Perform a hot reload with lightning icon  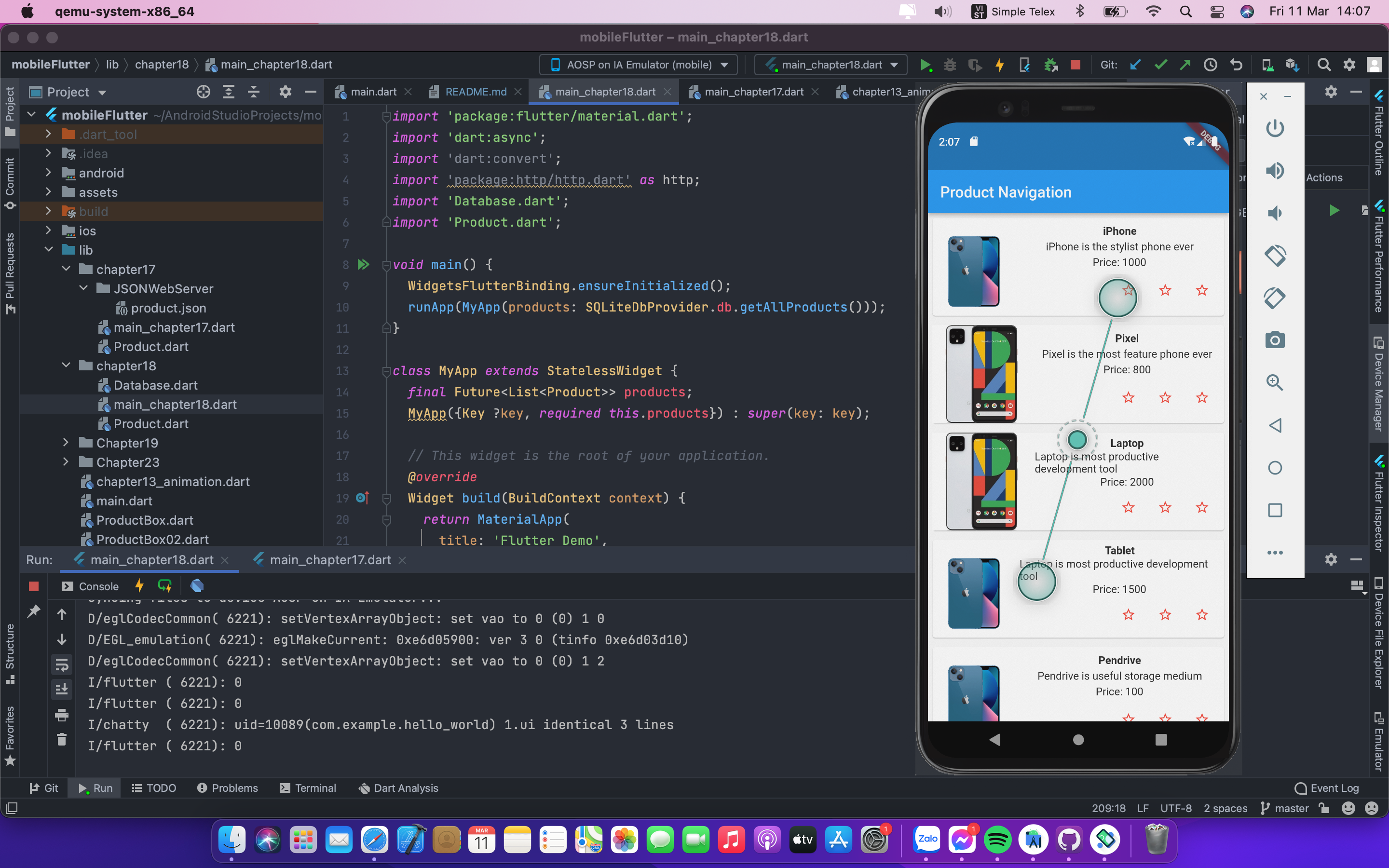click(1000, 64)
